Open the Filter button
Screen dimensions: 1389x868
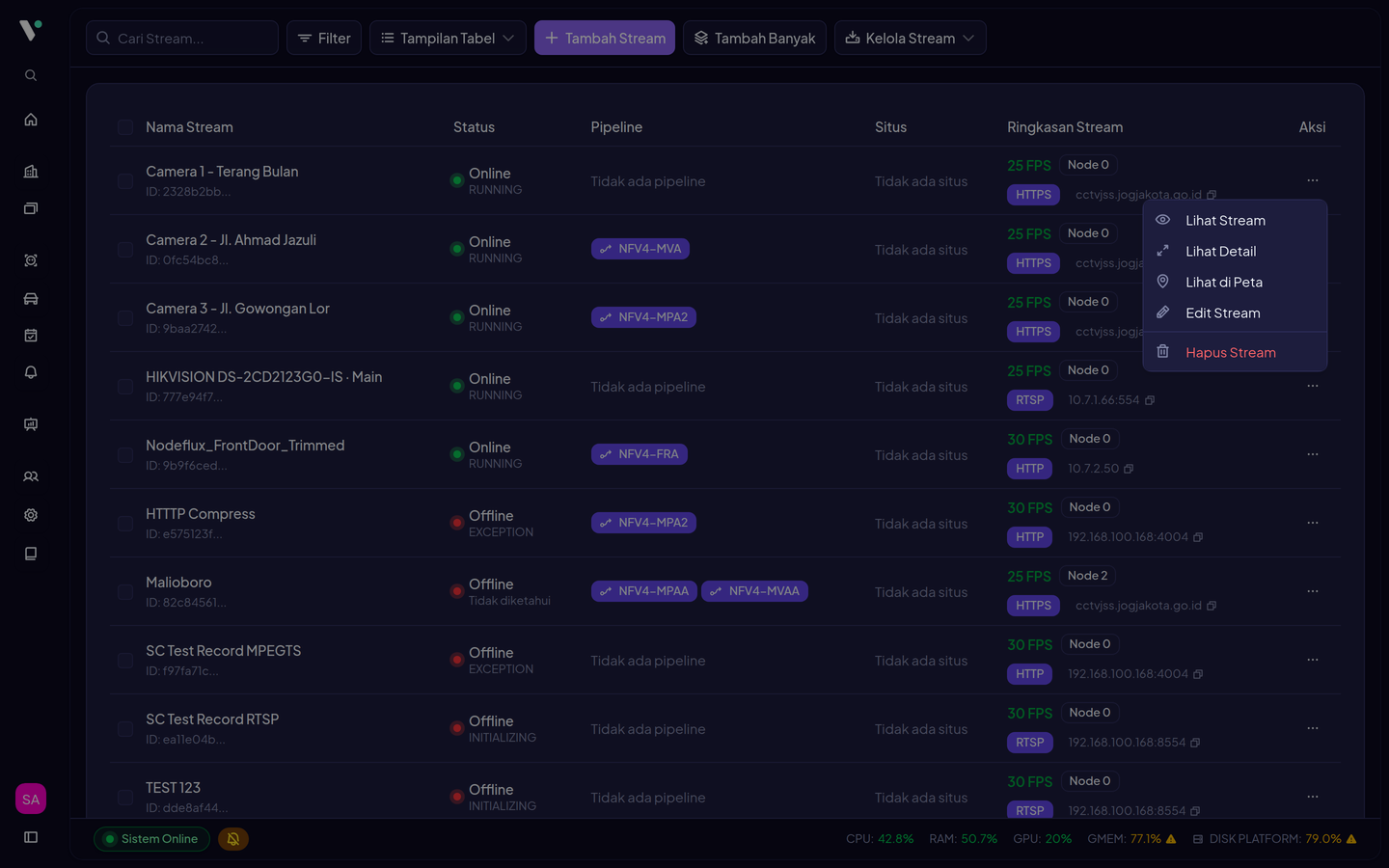click(324, 38)
